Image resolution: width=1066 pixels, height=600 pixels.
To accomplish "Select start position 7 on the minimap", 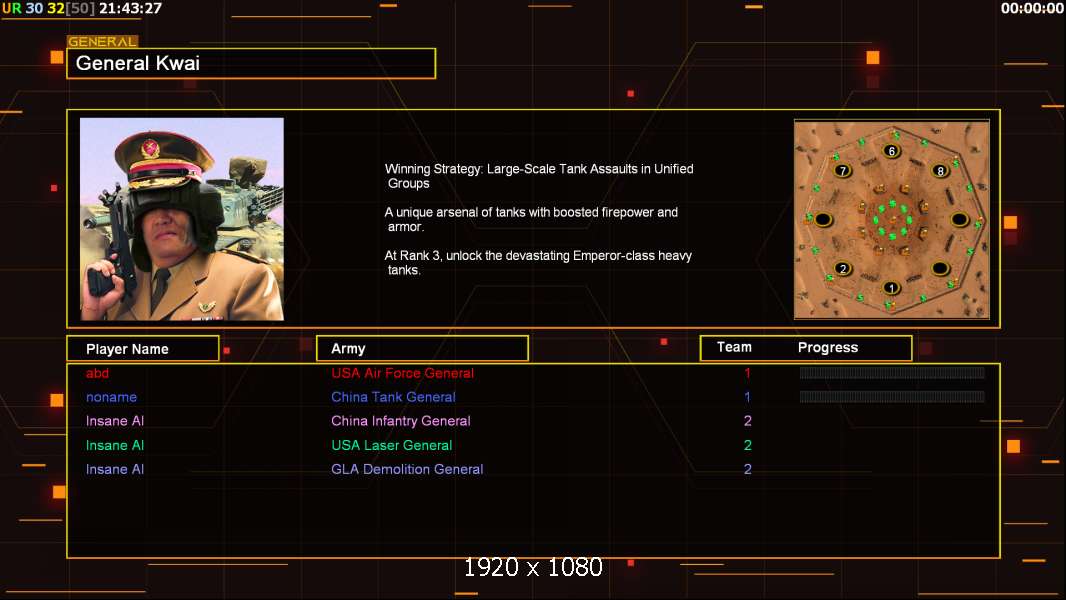I will click(842, 171).
